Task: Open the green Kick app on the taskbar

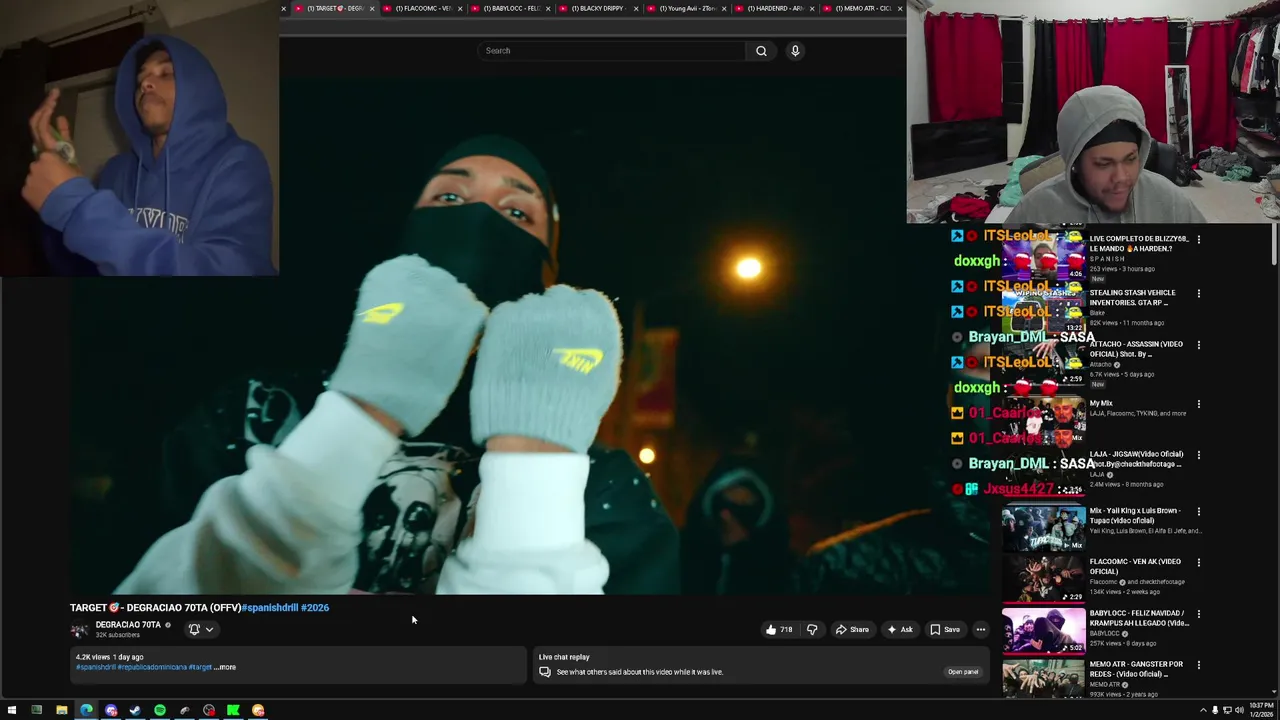Action: point(233,710)
